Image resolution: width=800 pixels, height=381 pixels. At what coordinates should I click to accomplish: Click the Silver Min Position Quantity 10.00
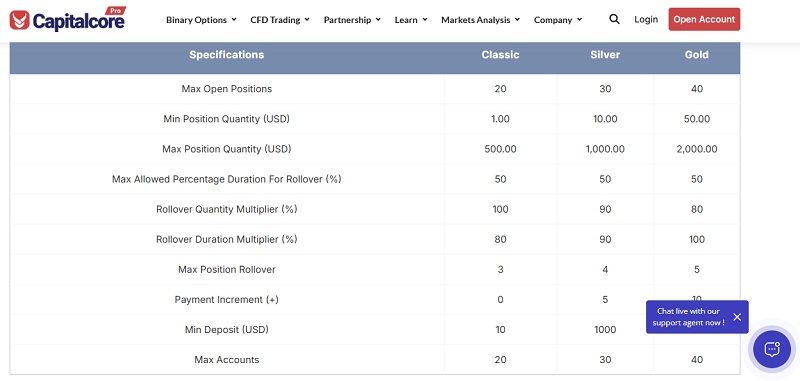click(605, 119)
